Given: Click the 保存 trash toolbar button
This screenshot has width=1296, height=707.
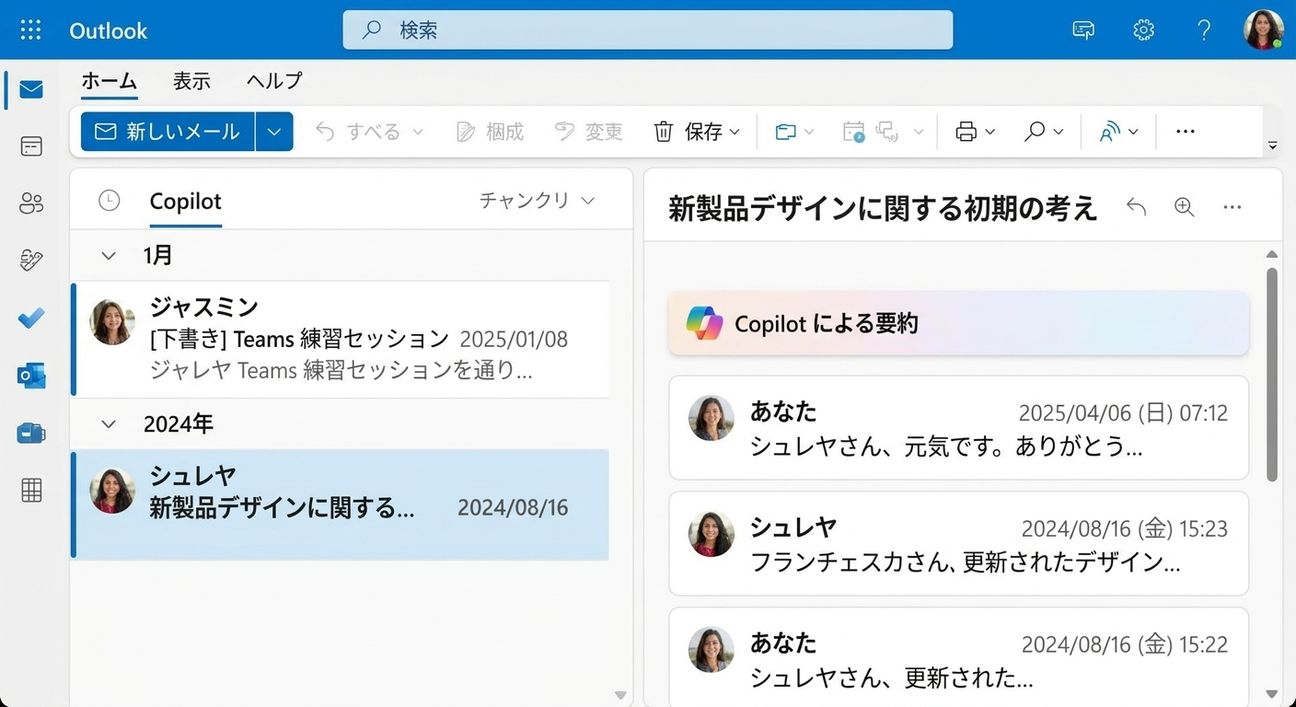Looking at the screenshot, I should coord(688,132).
